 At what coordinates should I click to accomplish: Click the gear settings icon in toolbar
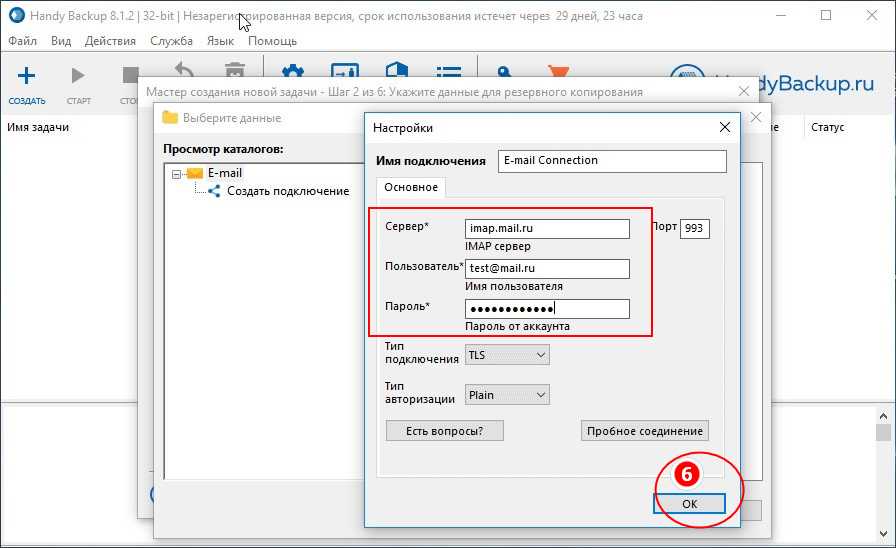pyautogui.click(x=292, y=73)
